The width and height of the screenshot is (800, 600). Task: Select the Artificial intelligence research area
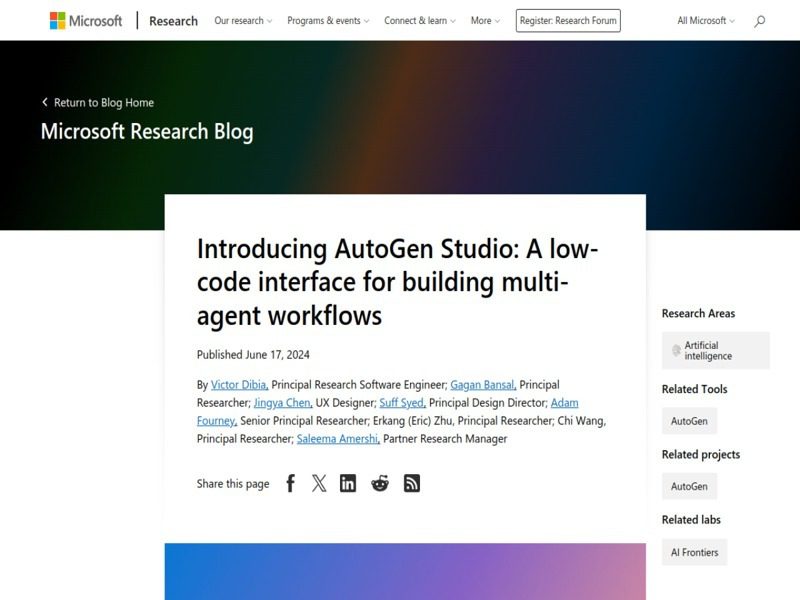tap(716, 351)
